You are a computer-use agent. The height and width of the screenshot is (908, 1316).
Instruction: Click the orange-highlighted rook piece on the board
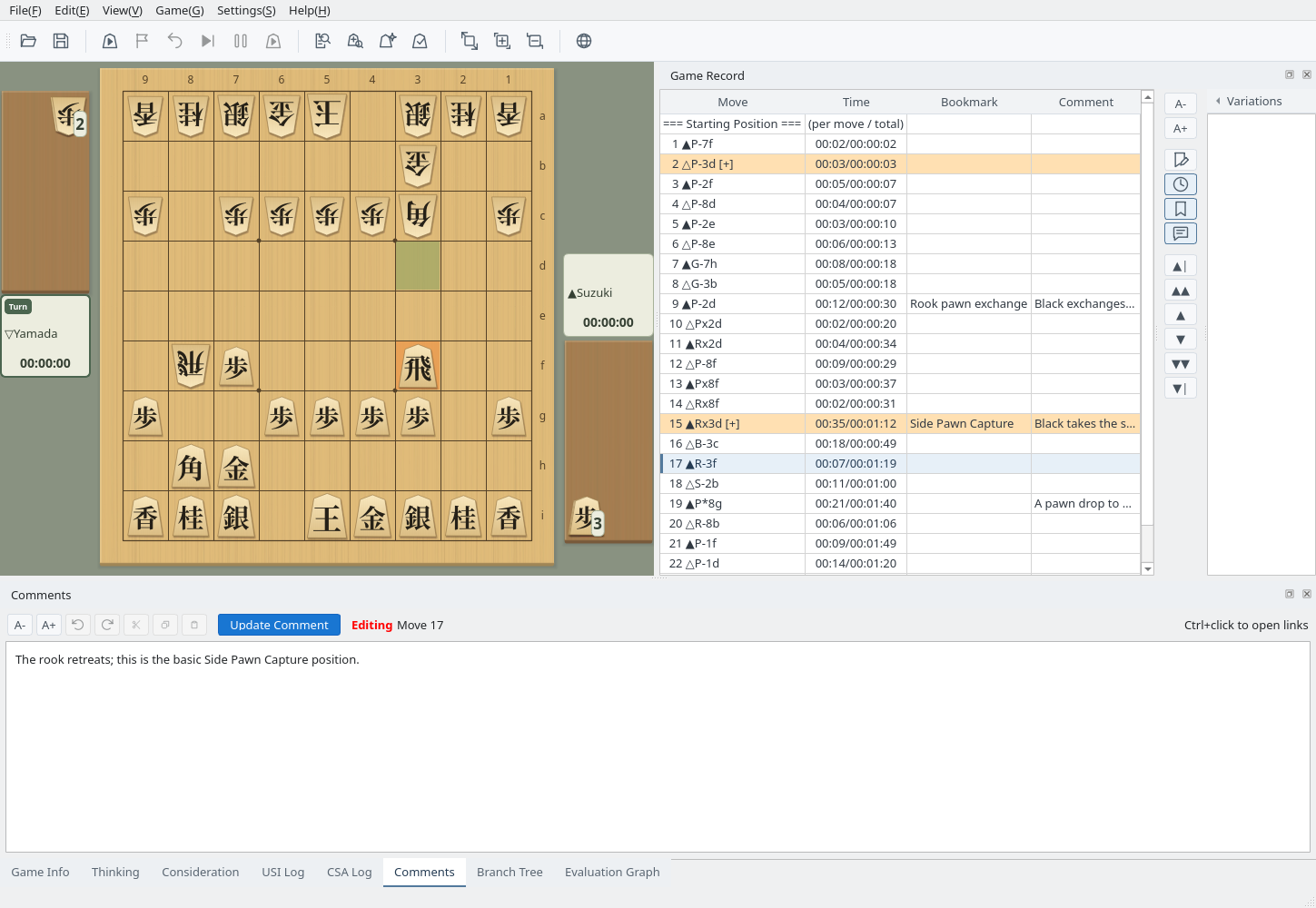[x=418, y=366]
